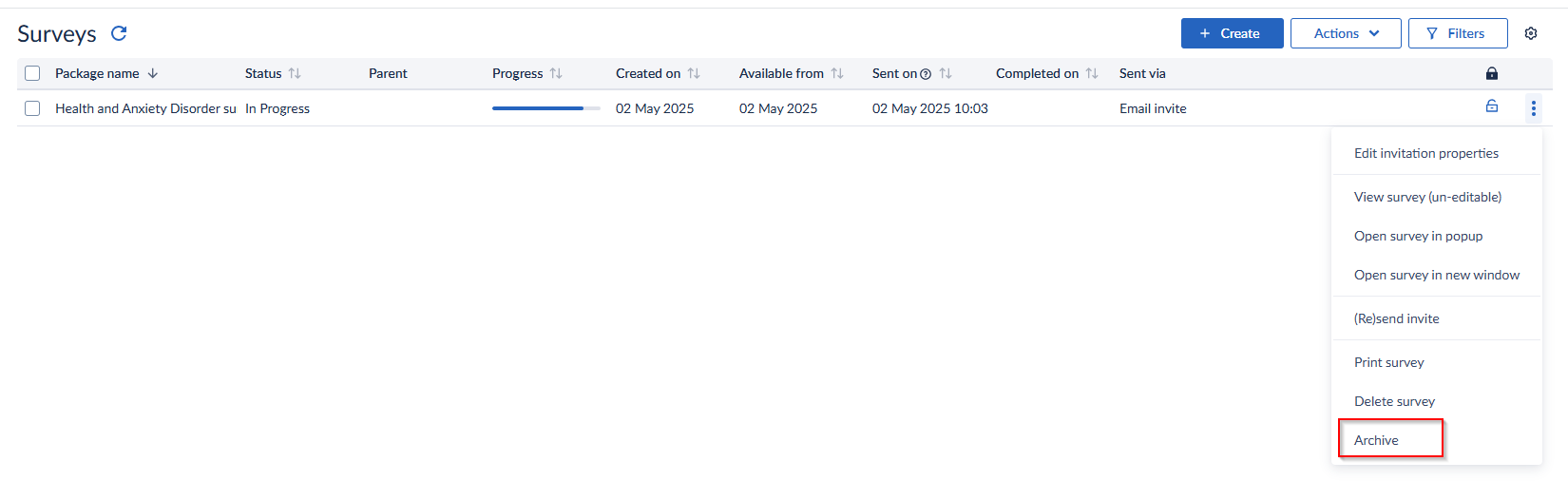Choose Open survey in popup

[x=1418, y=236]
